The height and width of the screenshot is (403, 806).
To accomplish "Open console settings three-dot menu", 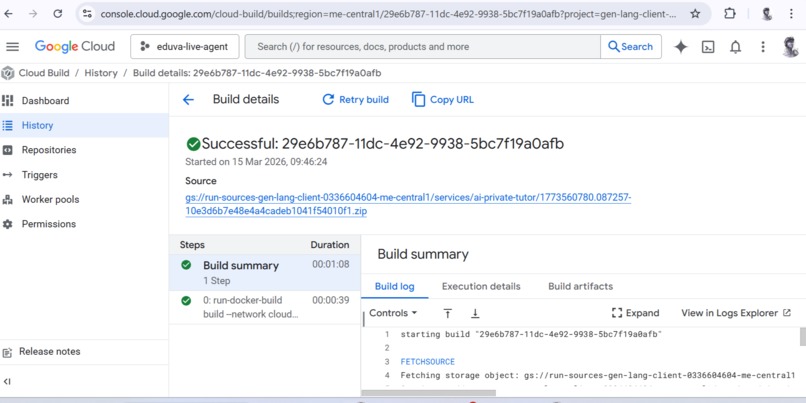I will pyautogui.click(x=763, y=47).
